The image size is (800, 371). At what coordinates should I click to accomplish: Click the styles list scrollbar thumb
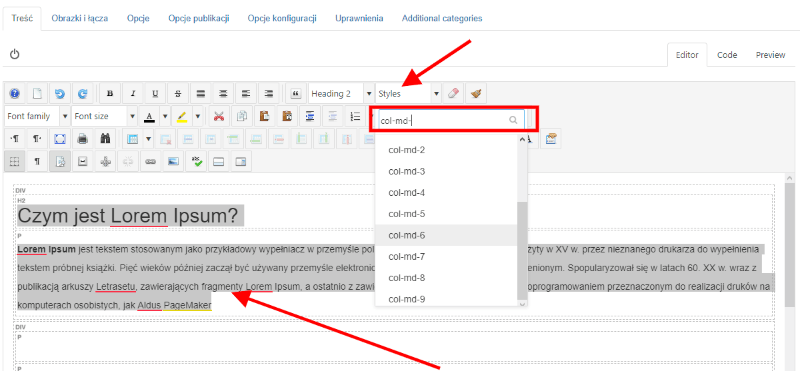click(x=522, y=251)
